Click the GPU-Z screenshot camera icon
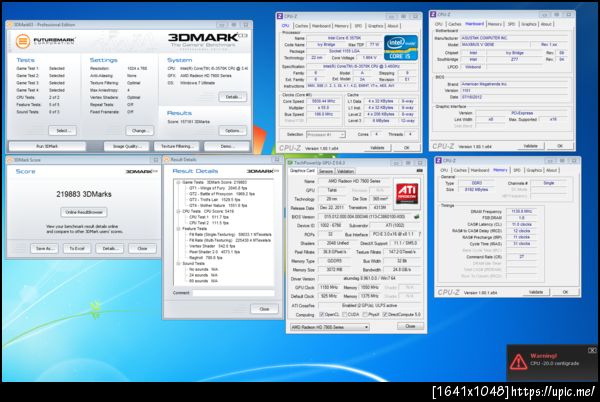Viewport: 600px width, 402px height. click(419, 171)
